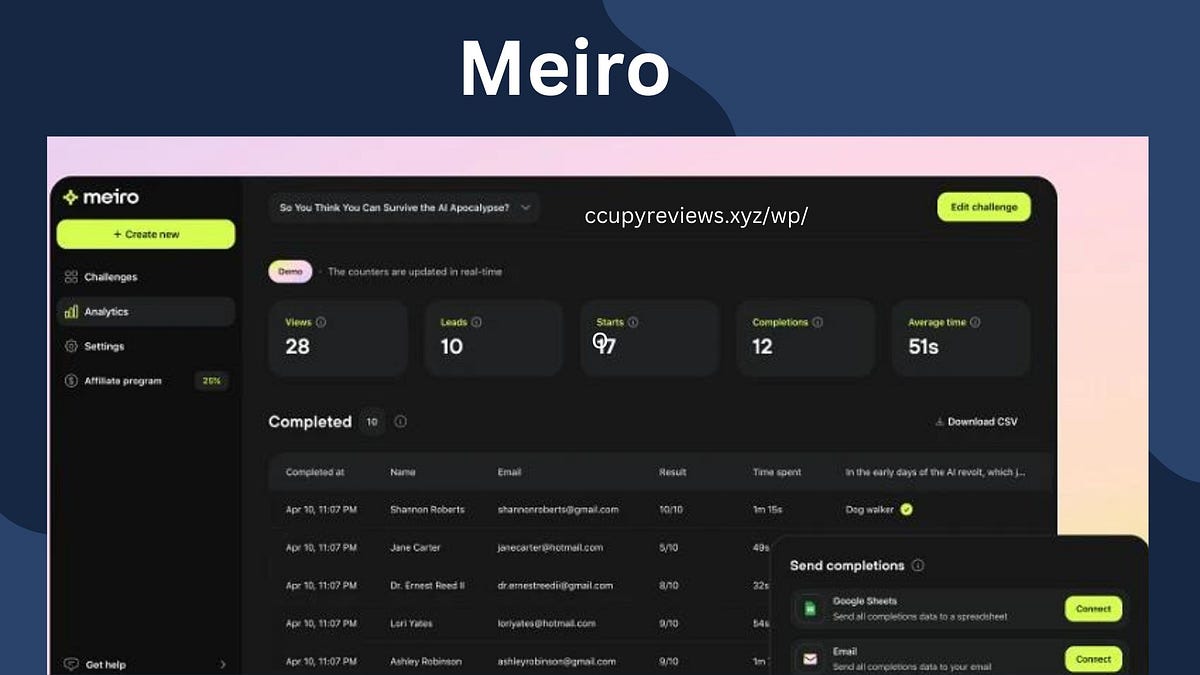
Task: Select the Challenges icon in the sidebar
Action: pyautogui.click(x=70, y=276)
